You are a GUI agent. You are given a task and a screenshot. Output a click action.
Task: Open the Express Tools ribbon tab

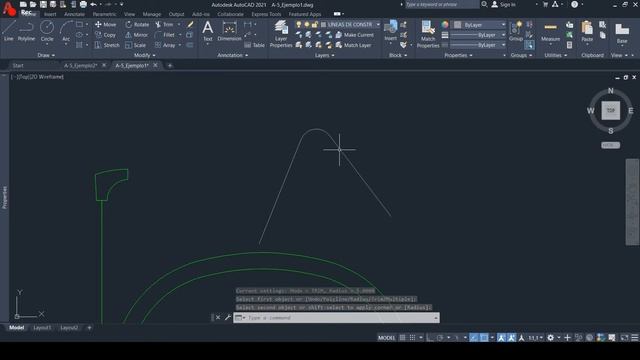click(x=266, y=14)
